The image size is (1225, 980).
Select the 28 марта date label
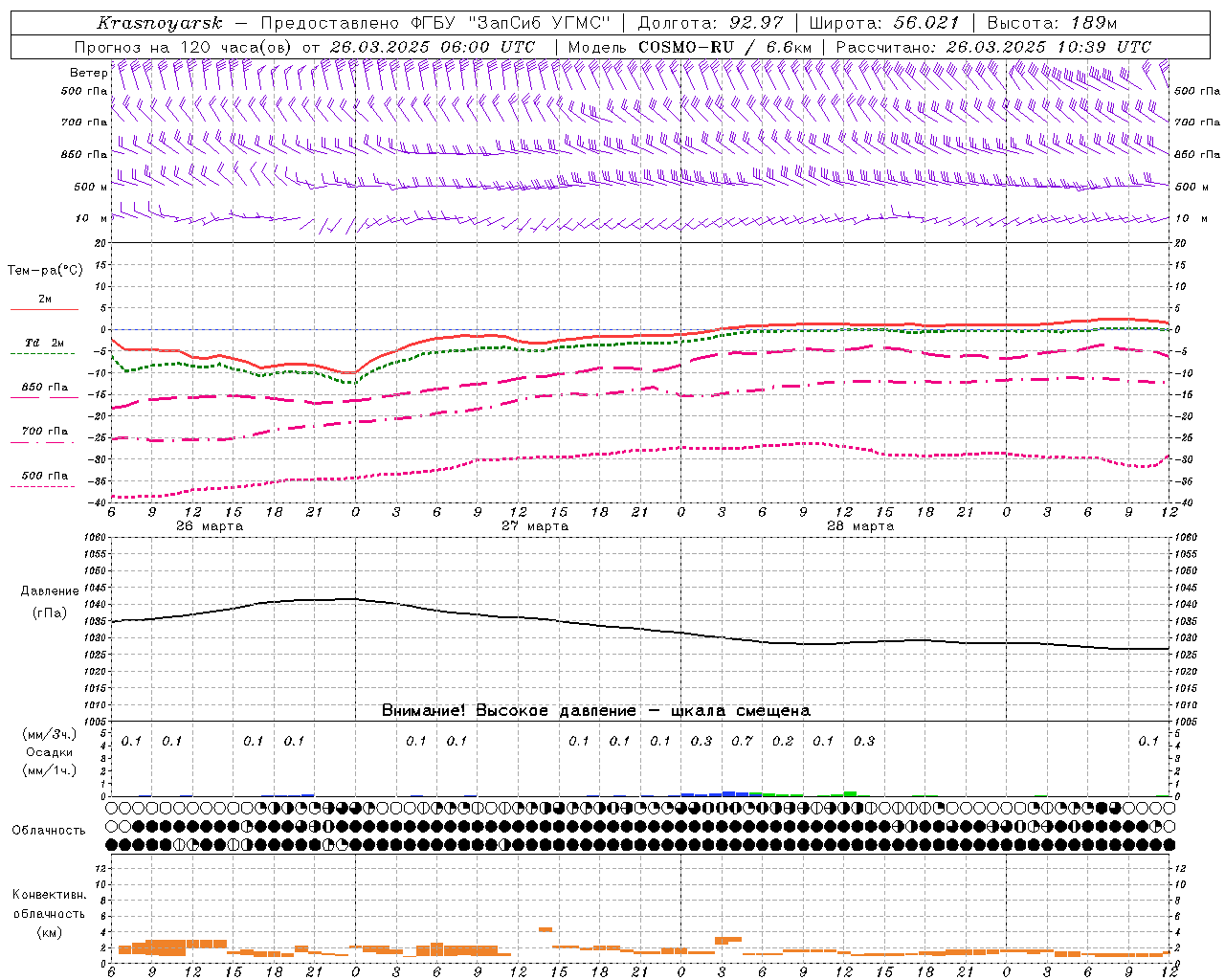coord(860,525)
